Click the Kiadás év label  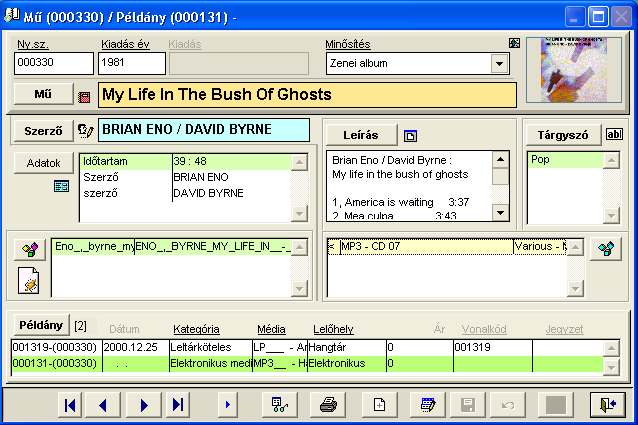125,44
